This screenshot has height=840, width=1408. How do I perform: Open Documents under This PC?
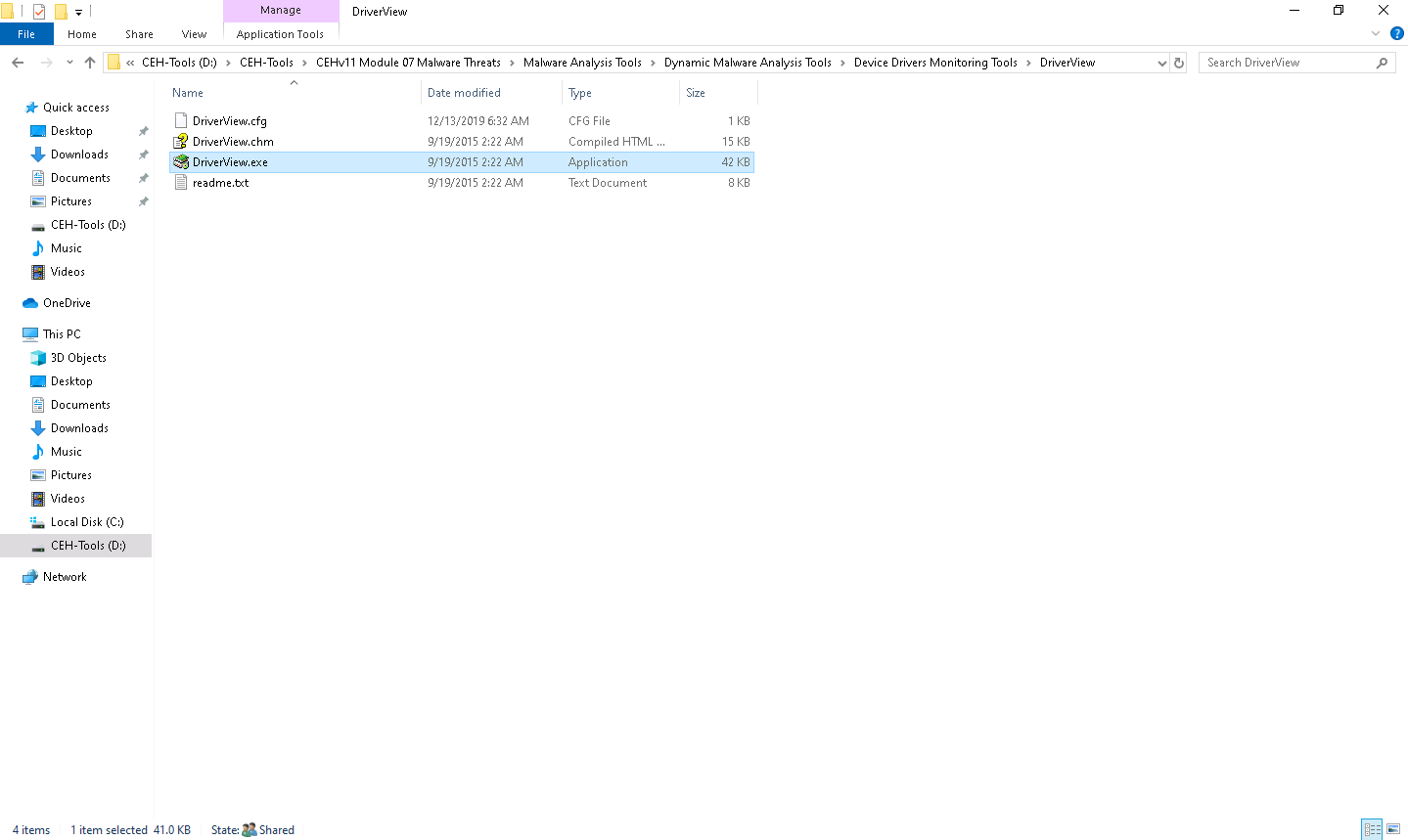point(80,405)
